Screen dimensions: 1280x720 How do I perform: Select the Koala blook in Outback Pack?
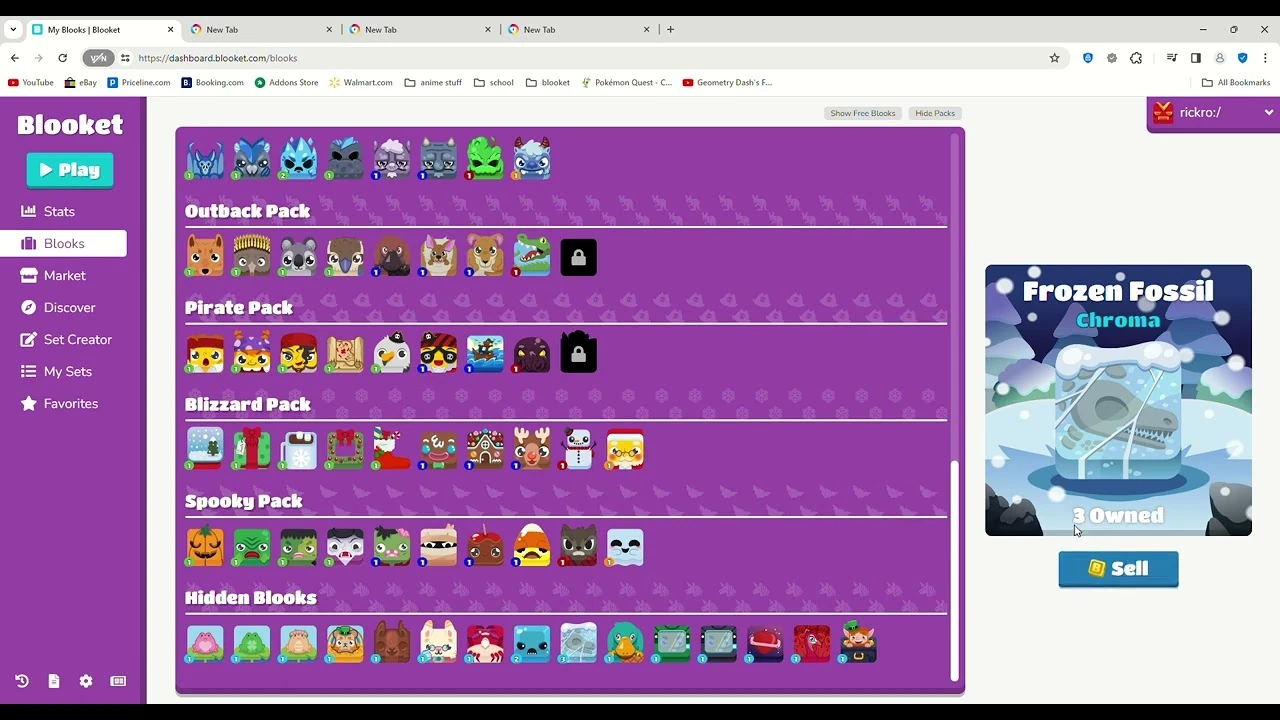(x=298, y=257)
